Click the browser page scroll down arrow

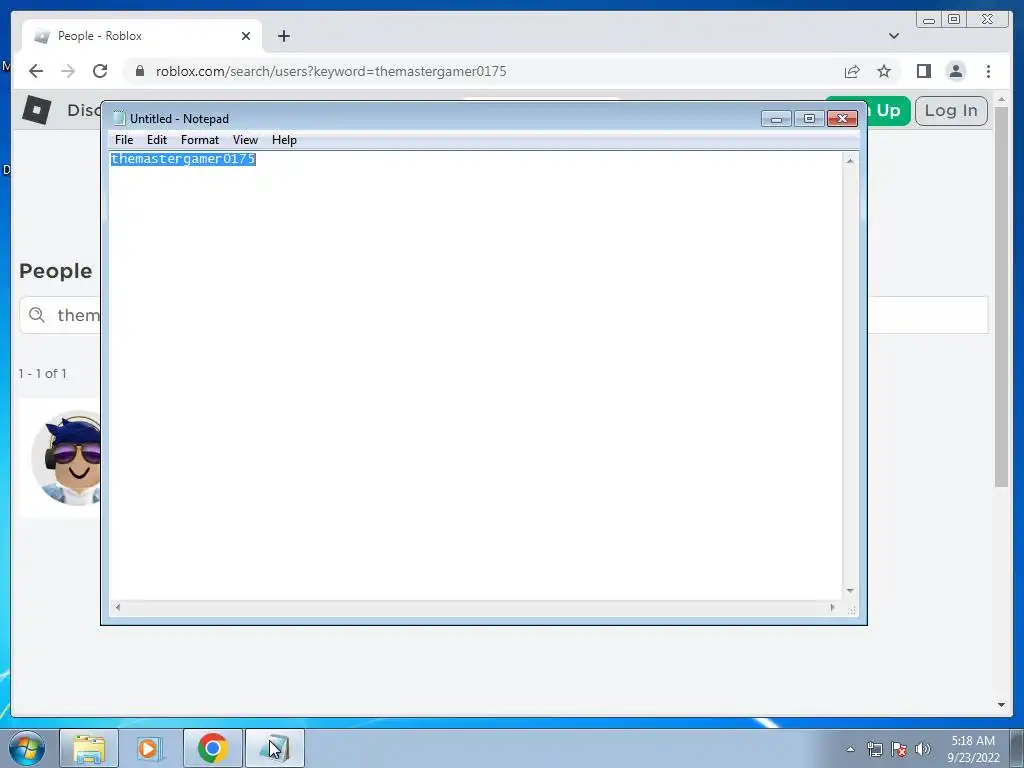click(x=1001, y=705)
